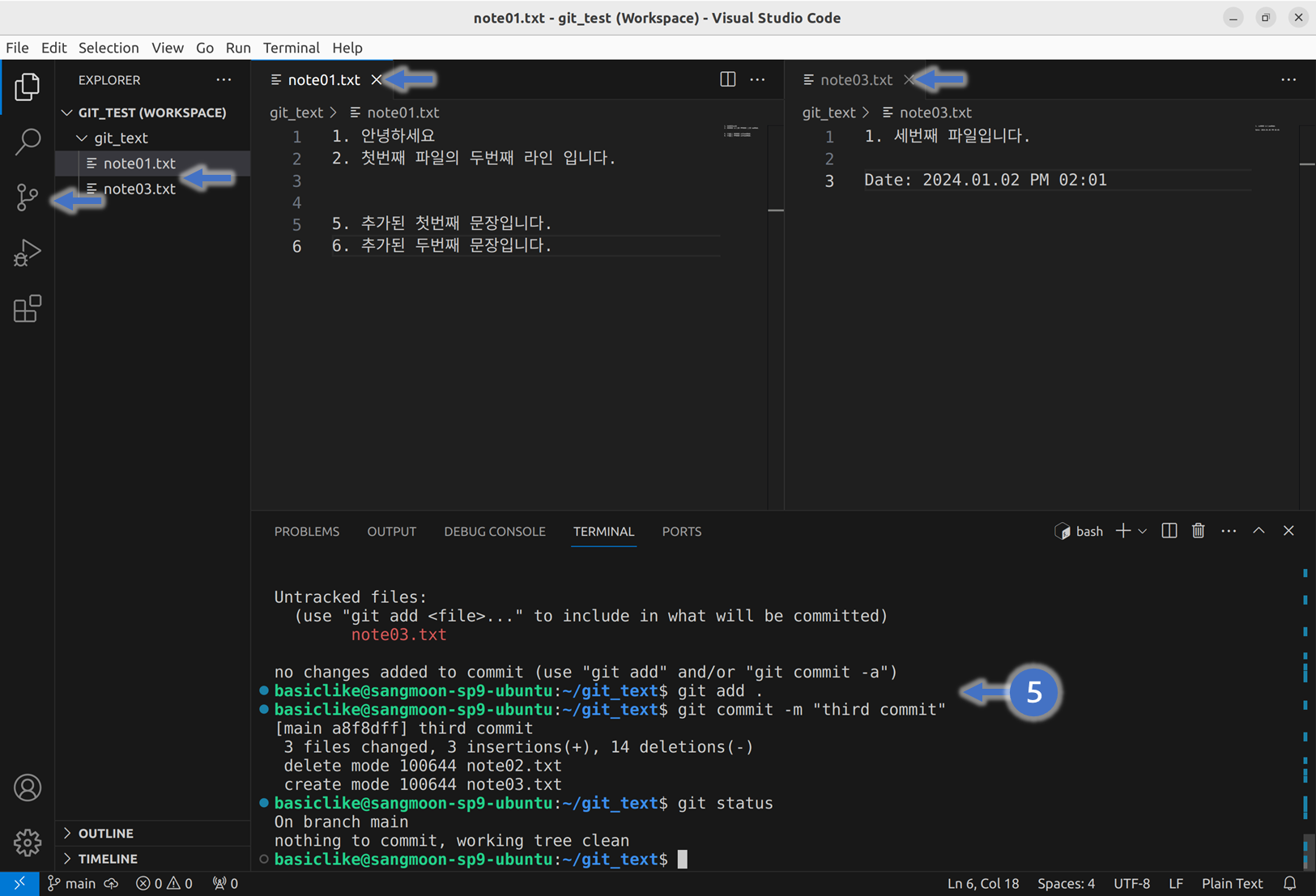Click note03.txt breadcrumb in right editor
Viewport: 1316px width, 896px height.
pos(935,113)
